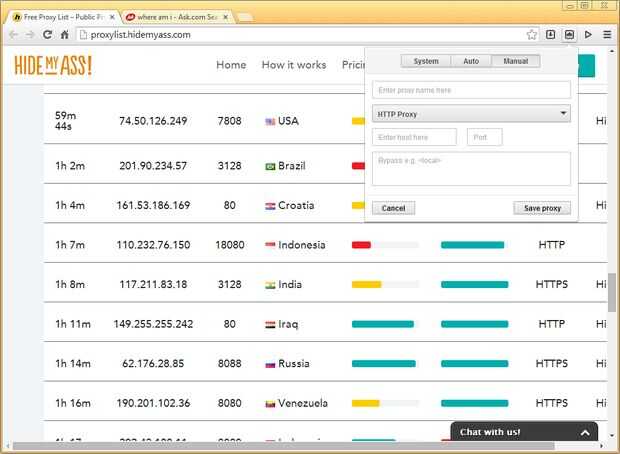The height and width of the screenshot is (454, 620).
Task: Click IP address 201.90.234.57
Action: (153, 166)
